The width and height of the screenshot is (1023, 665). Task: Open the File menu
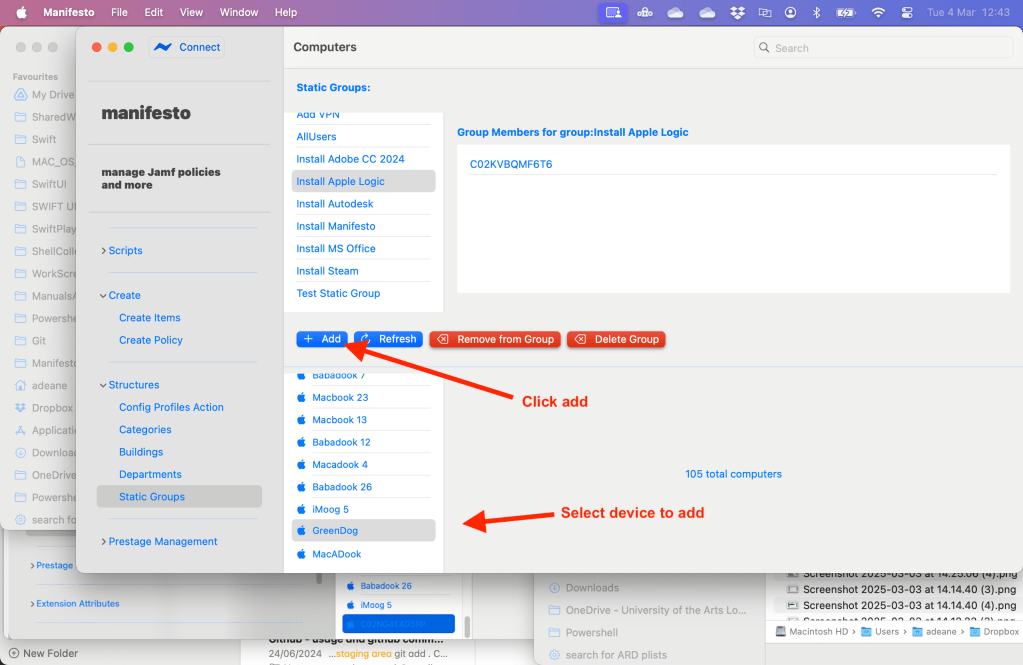[119, 12]
